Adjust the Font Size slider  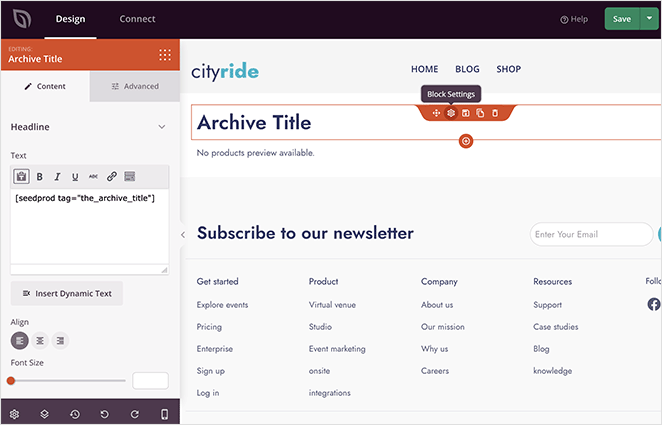click(11, 380)
